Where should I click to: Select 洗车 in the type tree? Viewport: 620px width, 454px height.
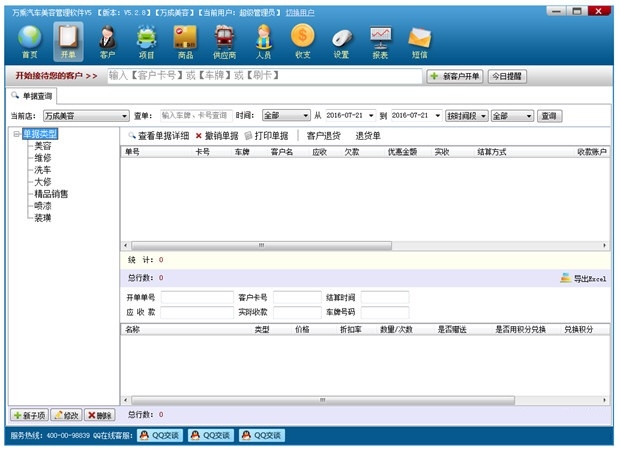[43, 170]
